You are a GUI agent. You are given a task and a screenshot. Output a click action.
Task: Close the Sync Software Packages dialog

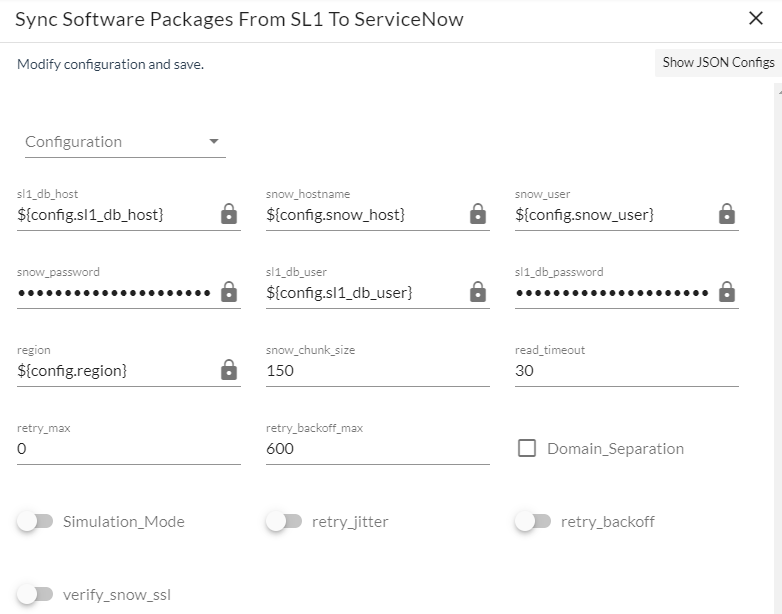coord(756,18)
